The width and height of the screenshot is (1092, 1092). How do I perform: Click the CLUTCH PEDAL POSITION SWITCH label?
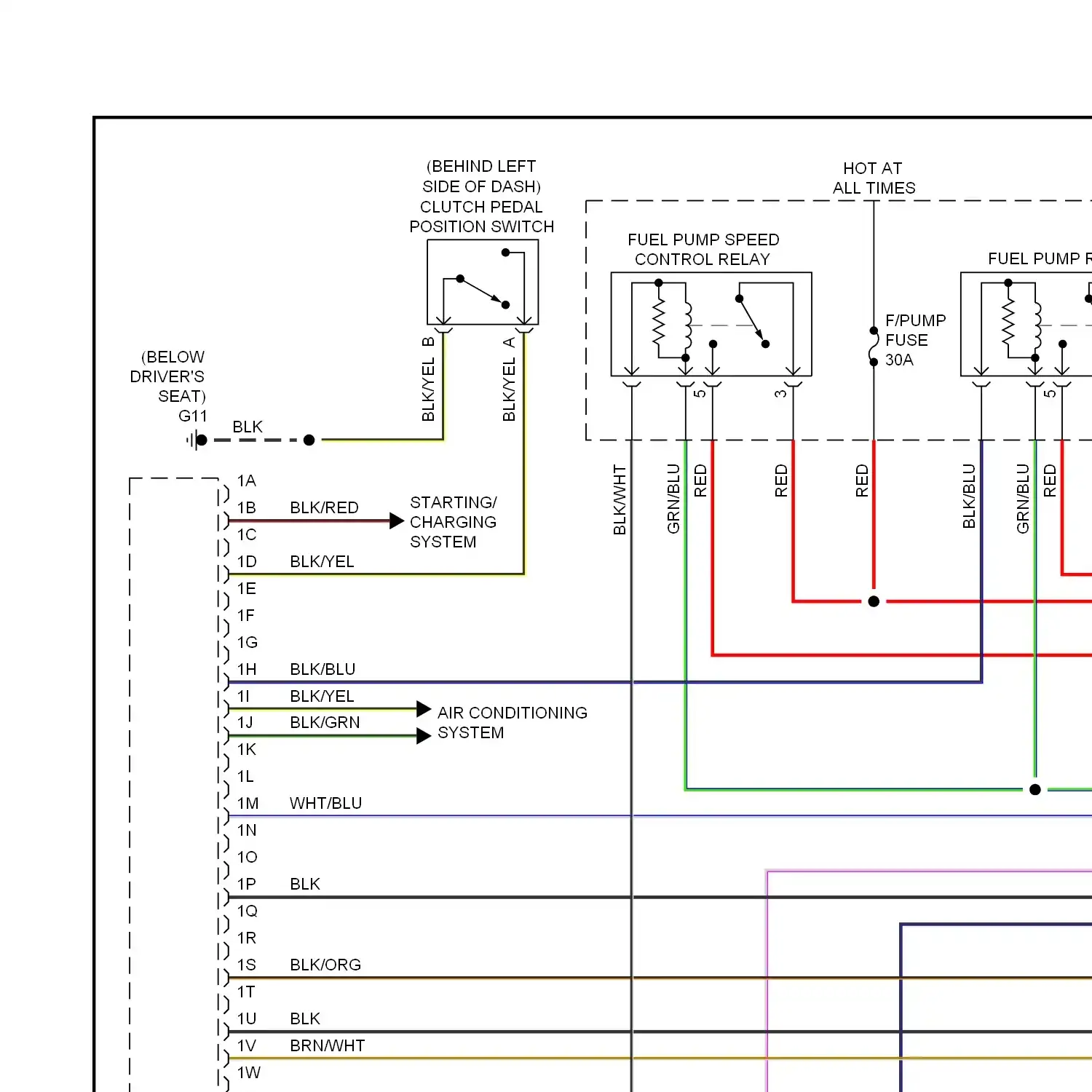(481, 217)
